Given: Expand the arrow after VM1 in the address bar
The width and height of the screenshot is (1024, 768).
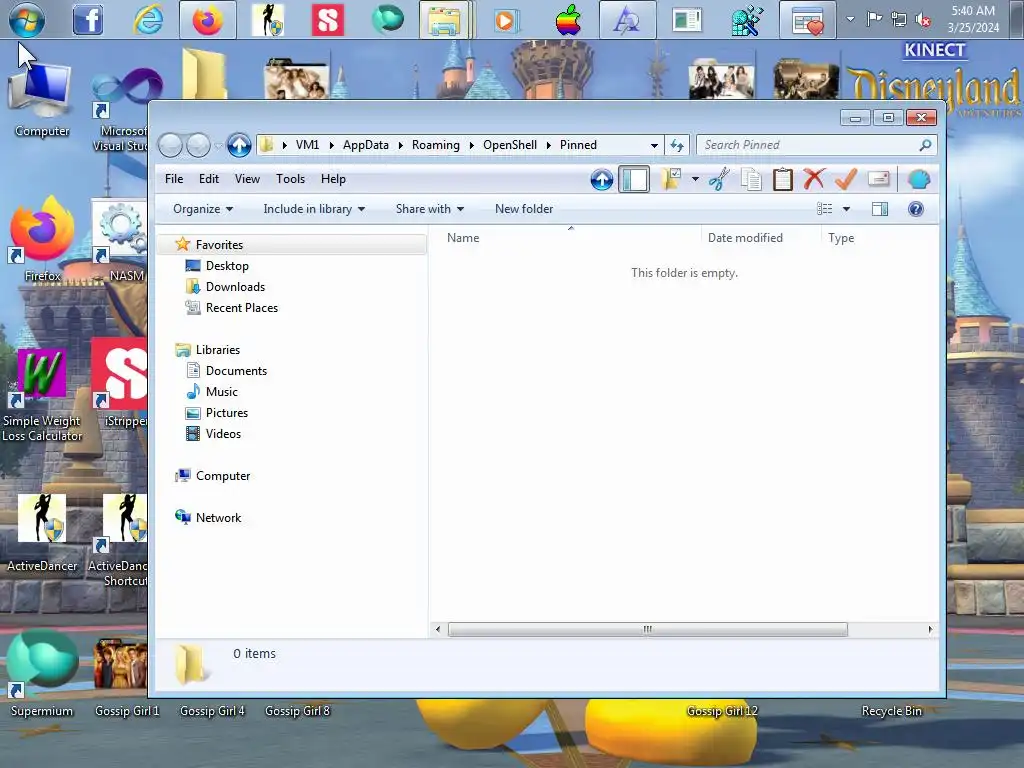Looking at the screenshot, I should pyautogui.click(x=331, y=145).
